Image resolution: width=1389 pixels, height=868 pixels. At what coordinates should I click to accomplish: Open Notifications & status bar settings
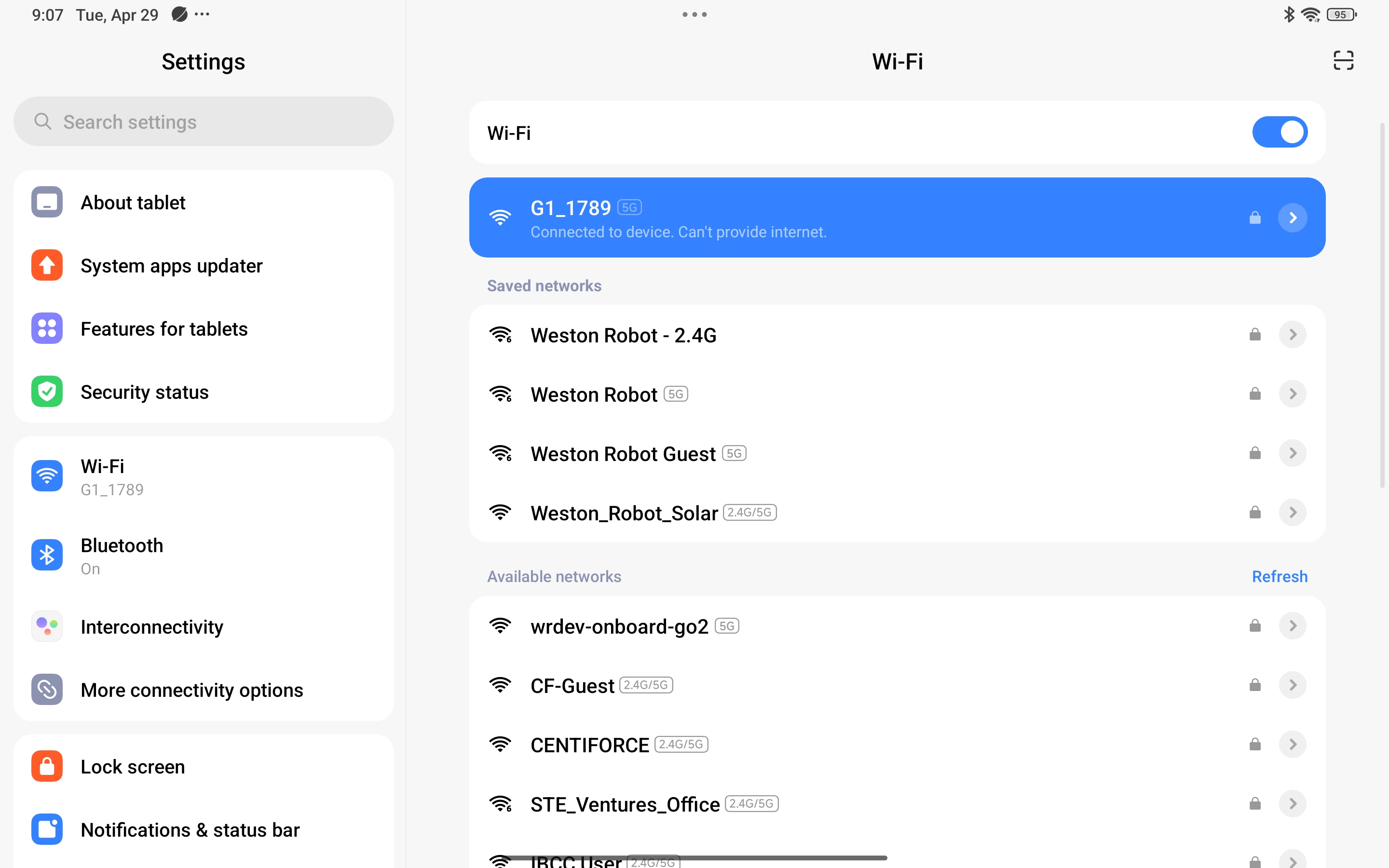[x=204, y=829]
